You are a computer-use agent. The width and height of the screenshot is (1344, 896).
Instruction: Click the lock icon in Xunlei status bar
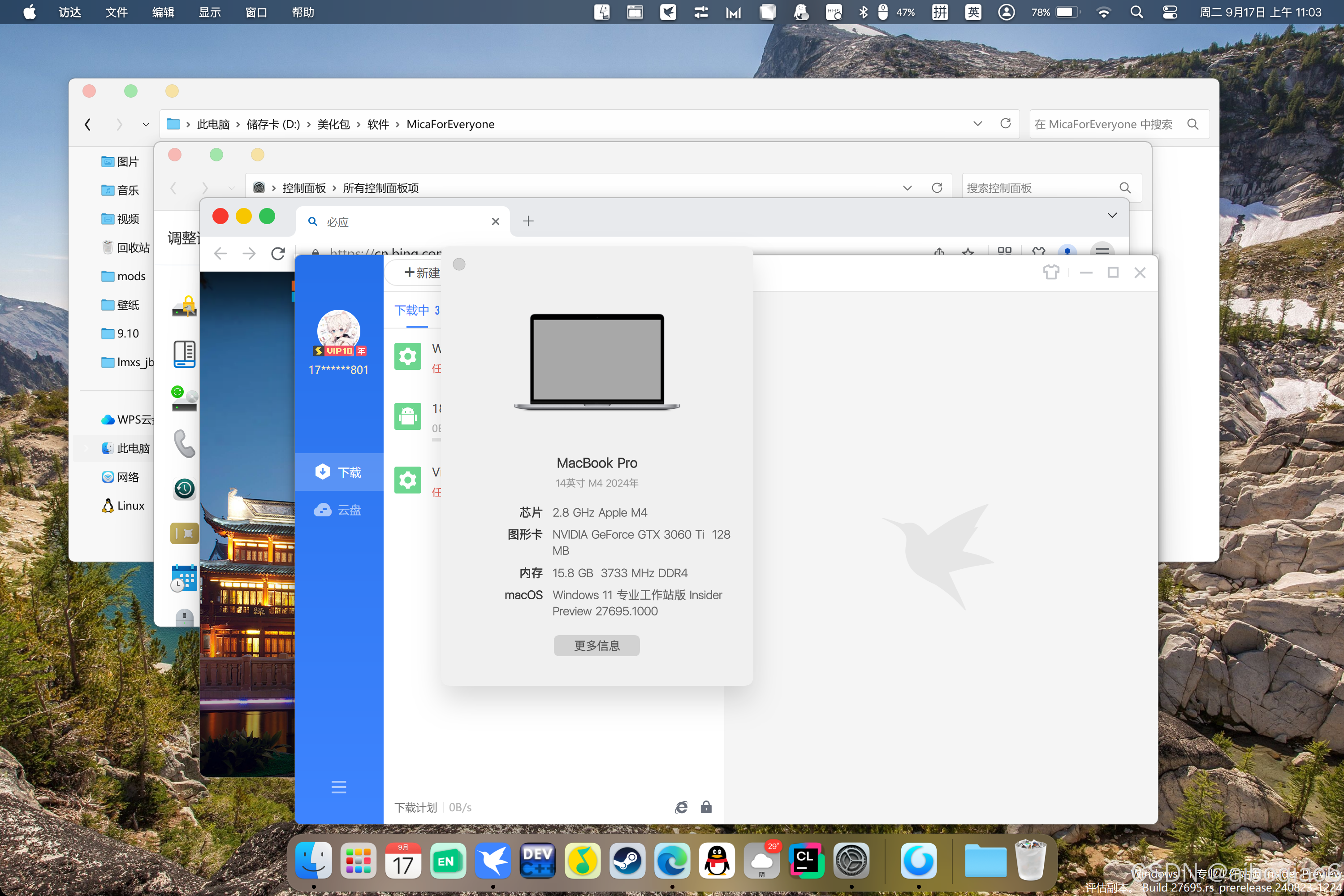706,807
